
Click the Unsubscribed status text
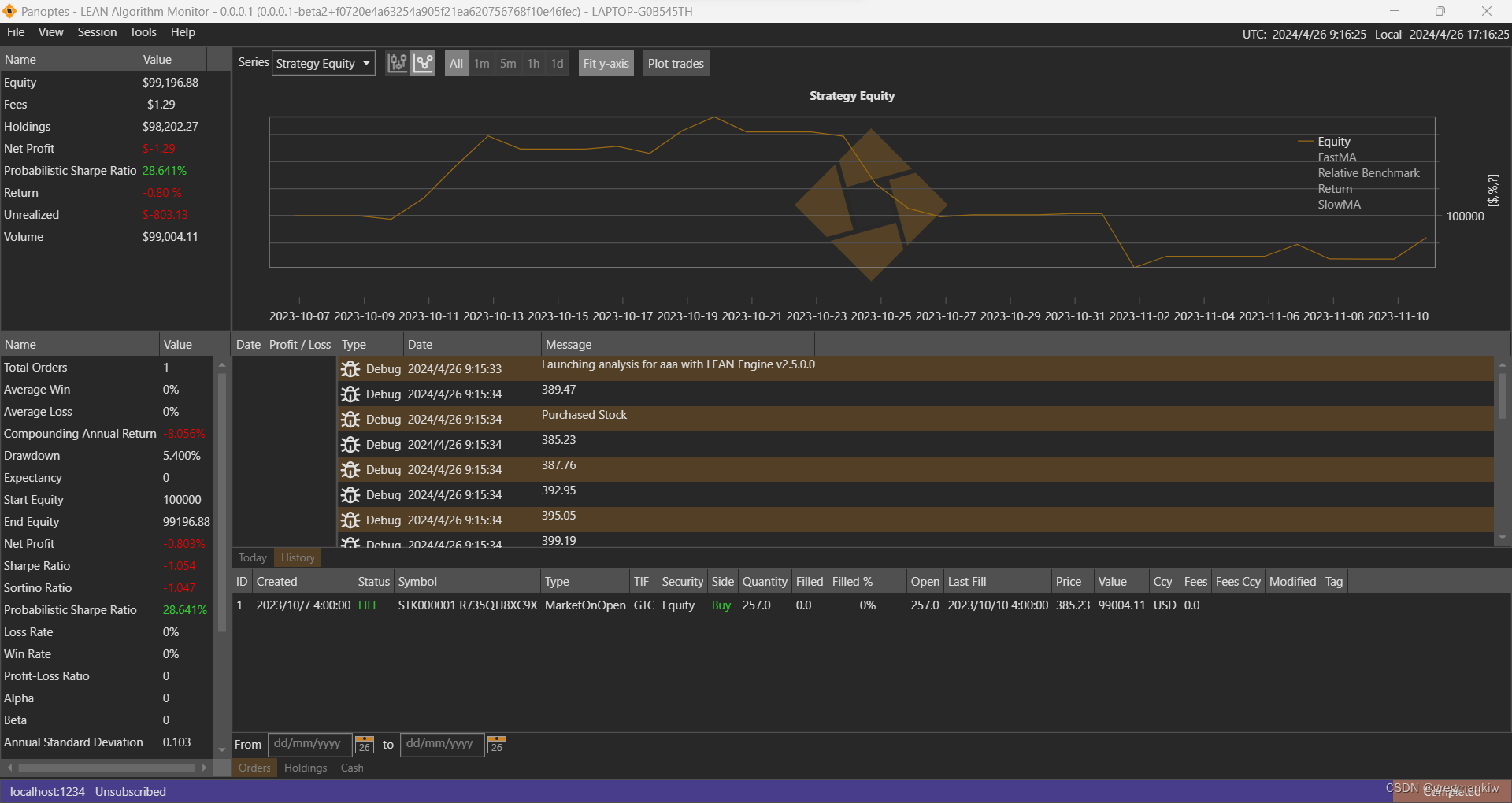pyautogui.click(x=131, y=792)
